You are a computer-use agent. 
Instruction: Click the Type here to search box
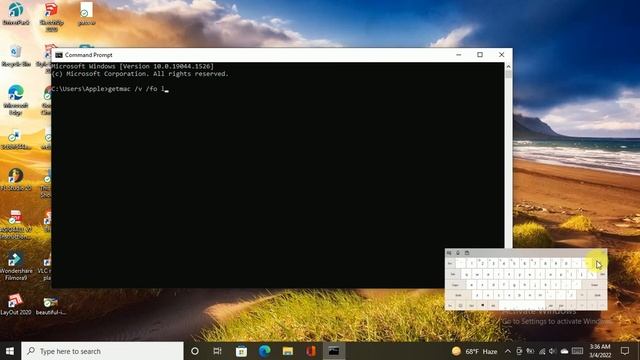(x=102, y=351)
